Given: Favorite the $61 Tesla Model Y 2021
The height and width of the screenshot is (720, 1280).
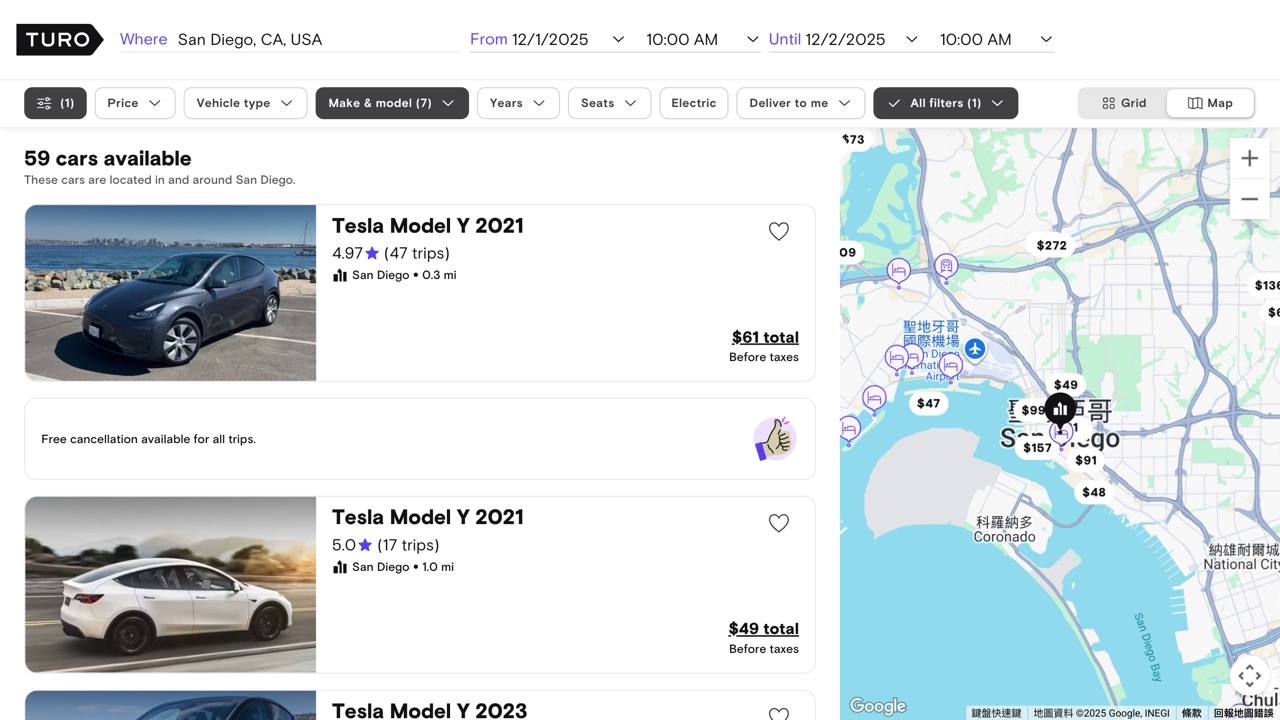Looking at the screenshot, I should pos(779,232).
